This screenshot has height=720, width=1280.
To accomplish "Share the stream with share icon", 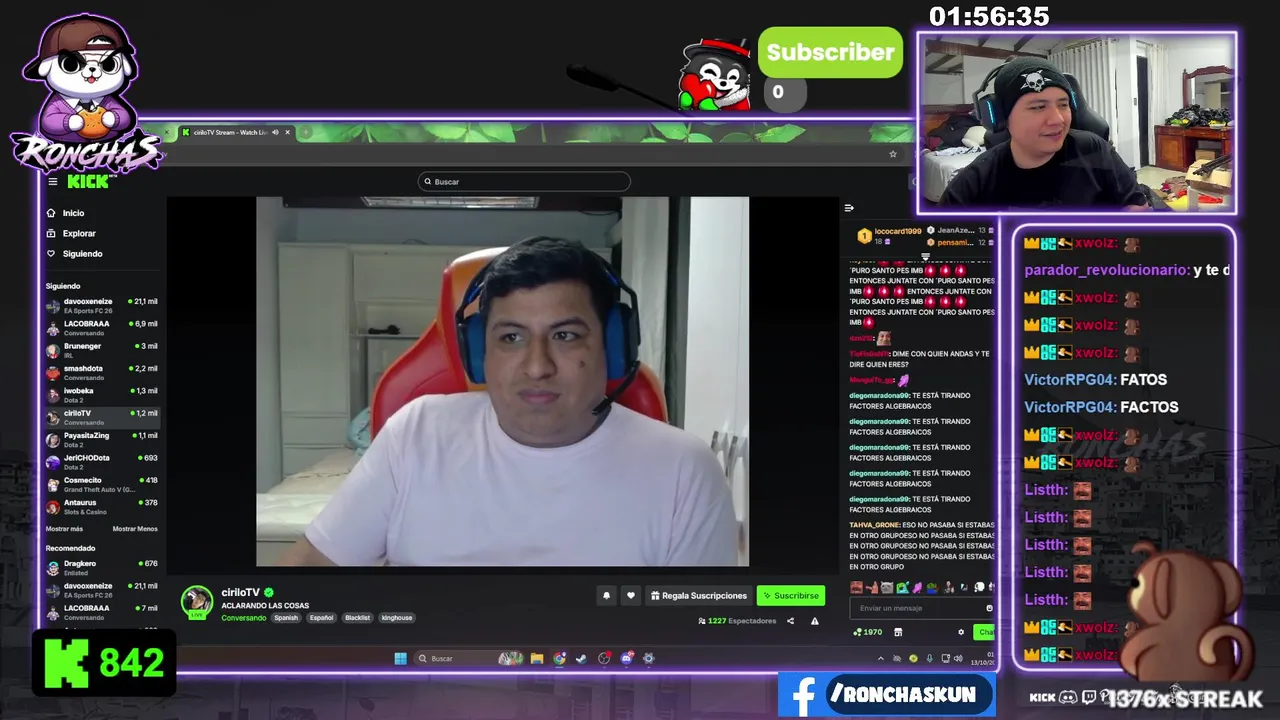I will (790, 621).
